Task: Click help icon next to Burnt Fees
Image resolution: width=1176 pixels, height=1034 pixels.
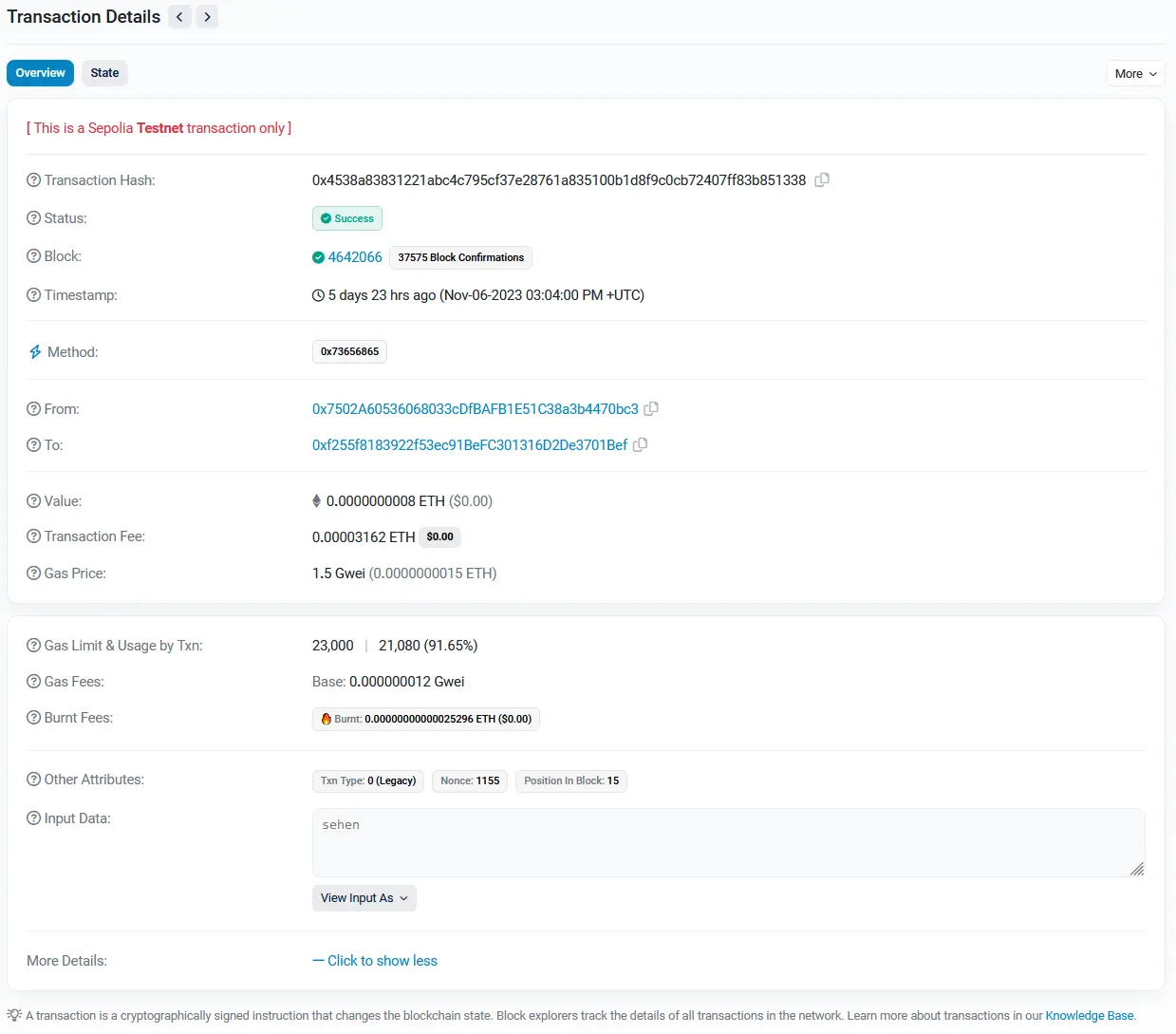Action: click(x=34, y=718)
